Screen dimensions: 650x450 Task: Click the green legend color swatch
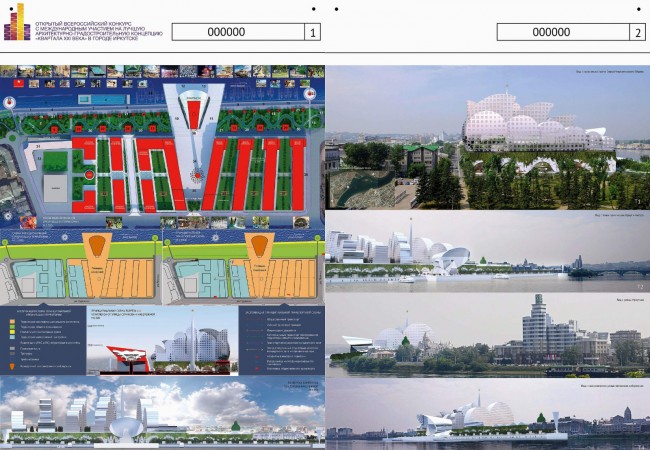[13, 327]
